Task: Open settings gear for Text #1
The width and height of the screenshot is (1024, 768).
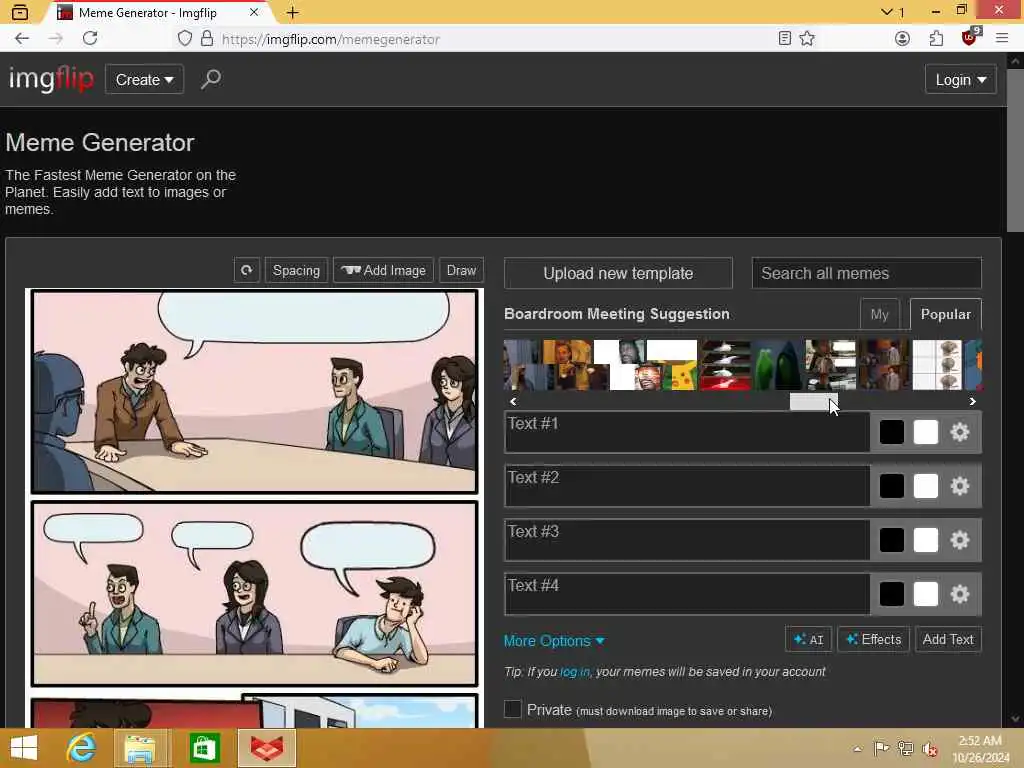Action: [x=959, y=432]
